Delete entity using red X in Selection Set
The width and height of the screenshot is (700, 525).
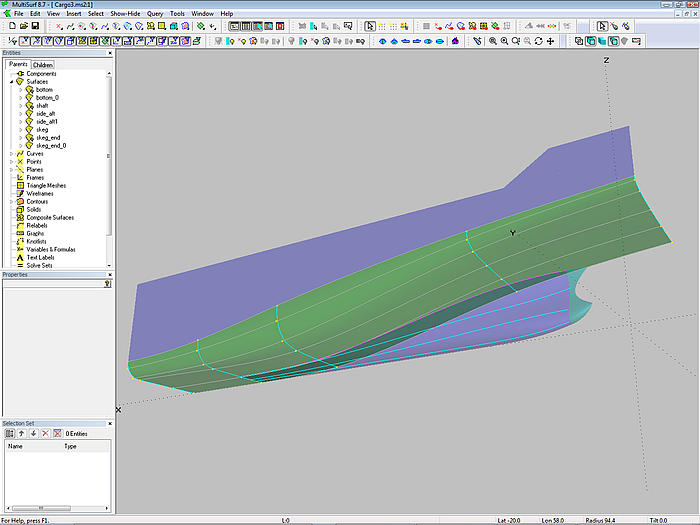(x=44, y=433)
